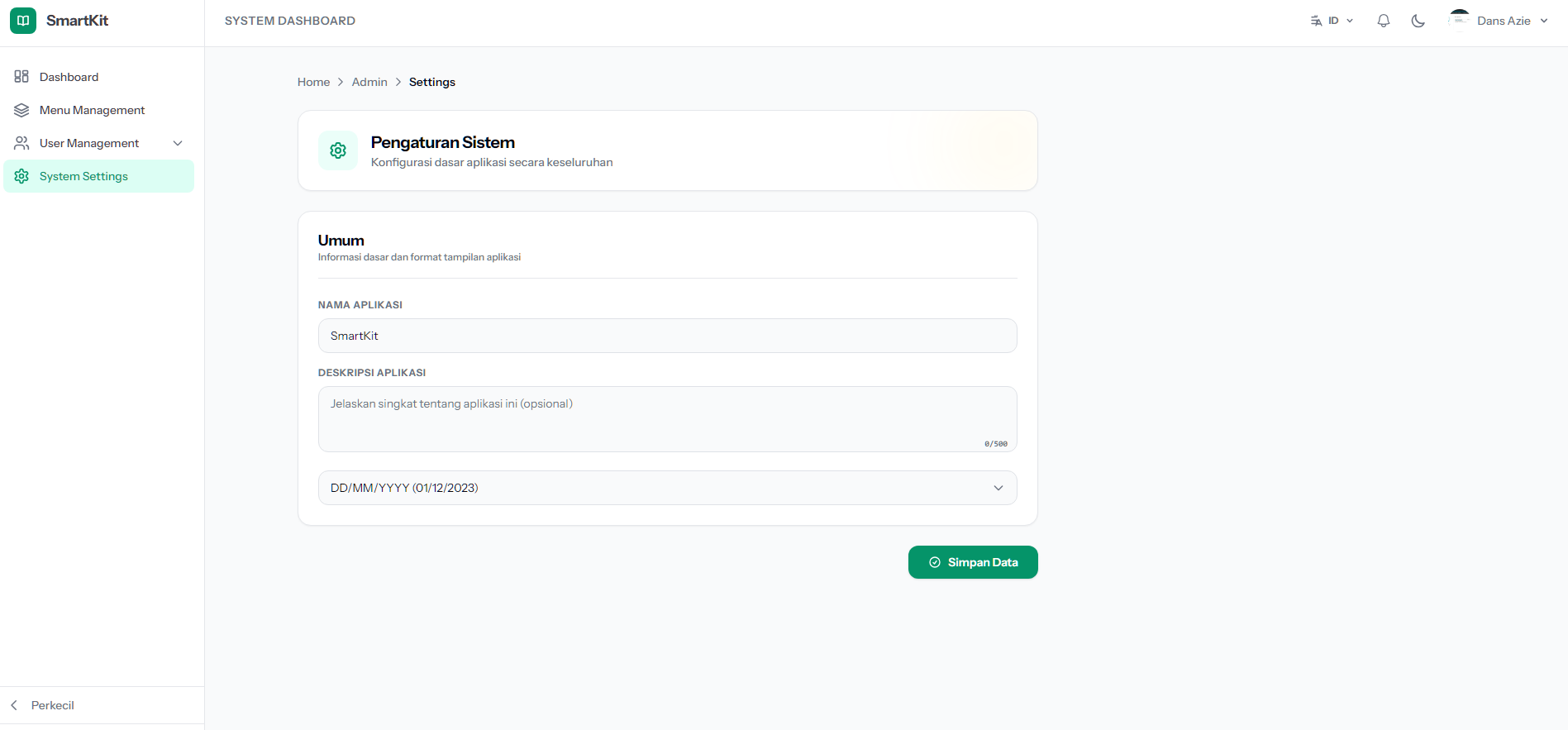Save settings with the Simpan Data button
Screen dimensions: 1568x730
pyautogui.click(x=973, y=562)
